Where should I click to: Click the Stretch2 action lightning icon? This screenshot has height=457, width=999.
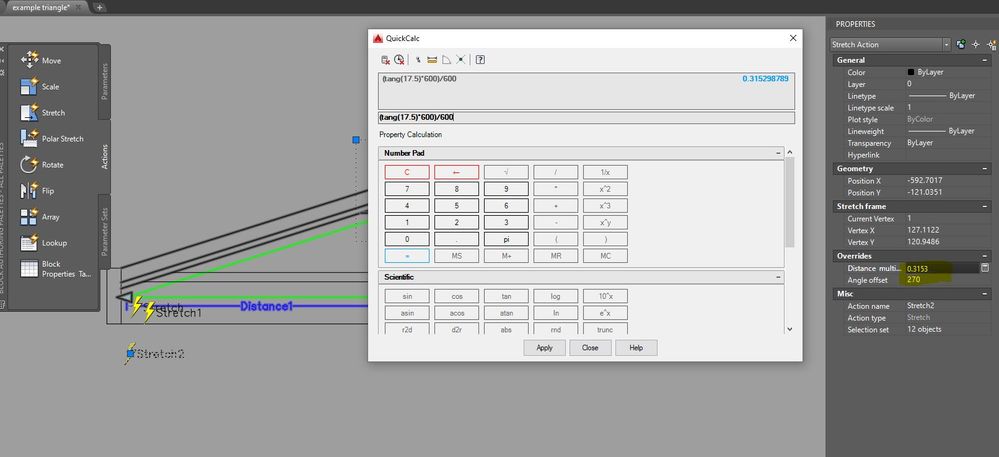coord(130,353)
